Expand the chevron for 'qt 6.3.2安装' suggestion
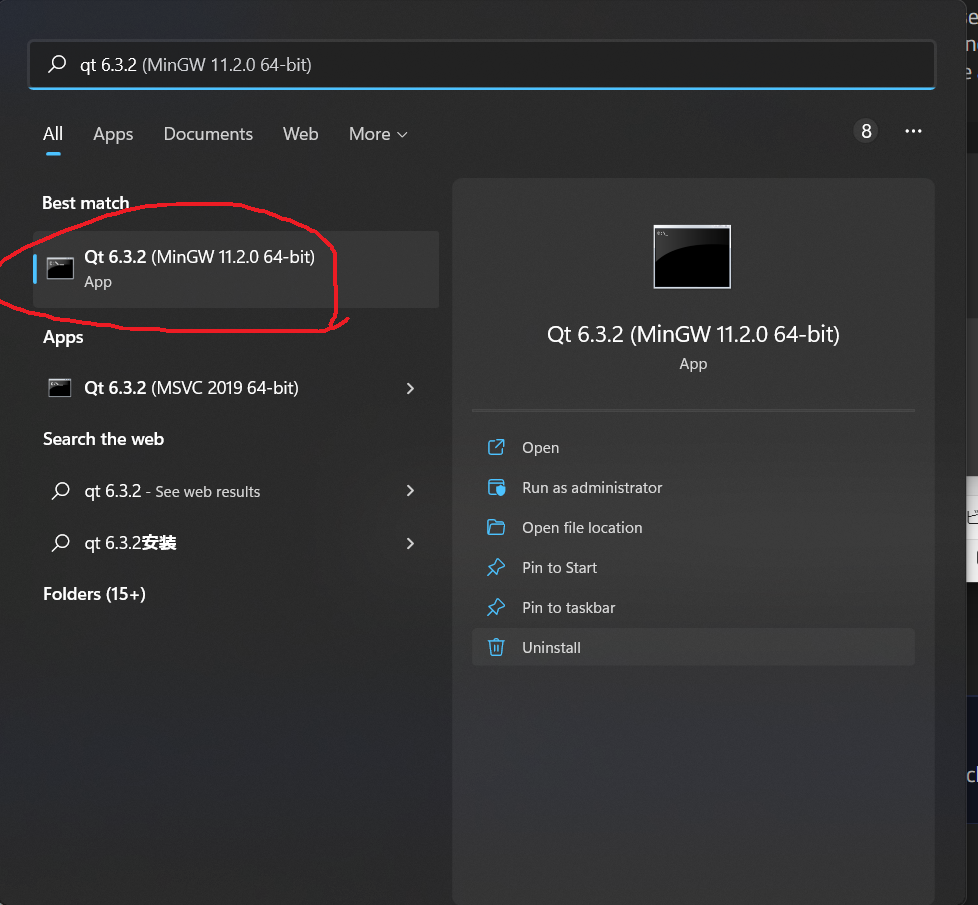Image resolution: width=978 pixels, height=905 pixels. [410, 543]
